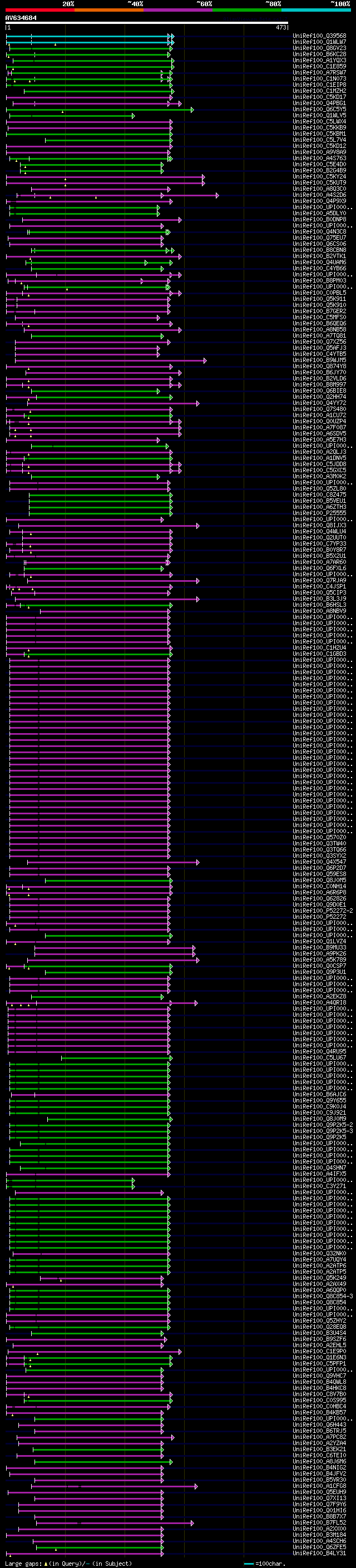Select hit label UniRef100_Q5ZHY2
The width and height of the screenshot is (356, 1568).
[319, 1321]
